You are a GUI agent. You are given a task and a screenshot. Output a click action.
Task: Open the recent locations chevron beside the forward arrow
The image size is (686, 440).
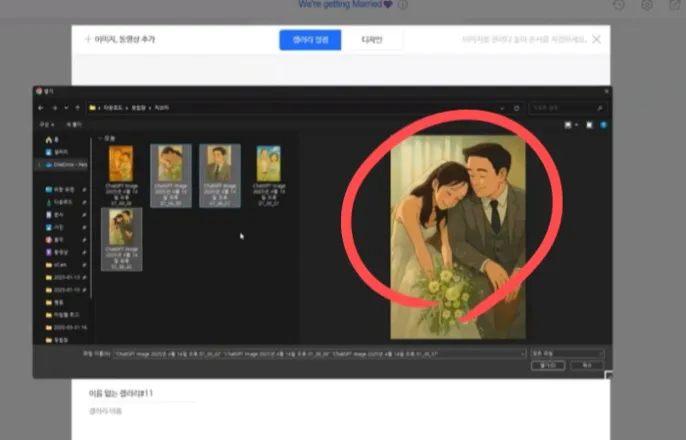point(66,108)
